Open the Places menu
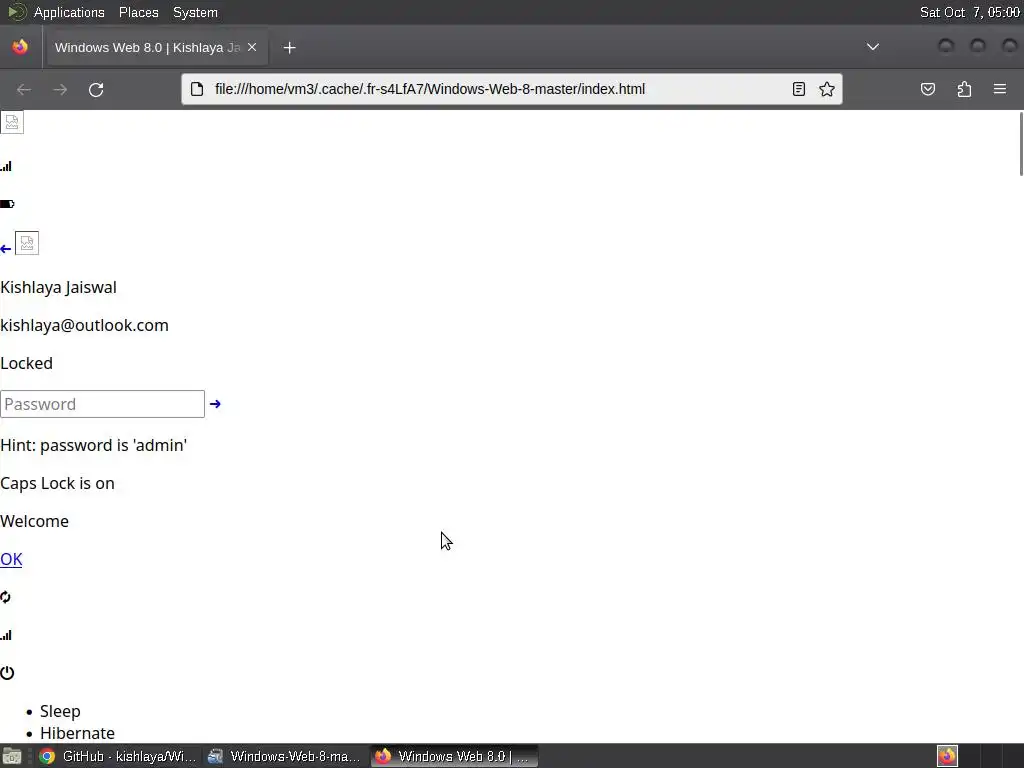Viewport: 1024px width, 768px height. (138, 12)
